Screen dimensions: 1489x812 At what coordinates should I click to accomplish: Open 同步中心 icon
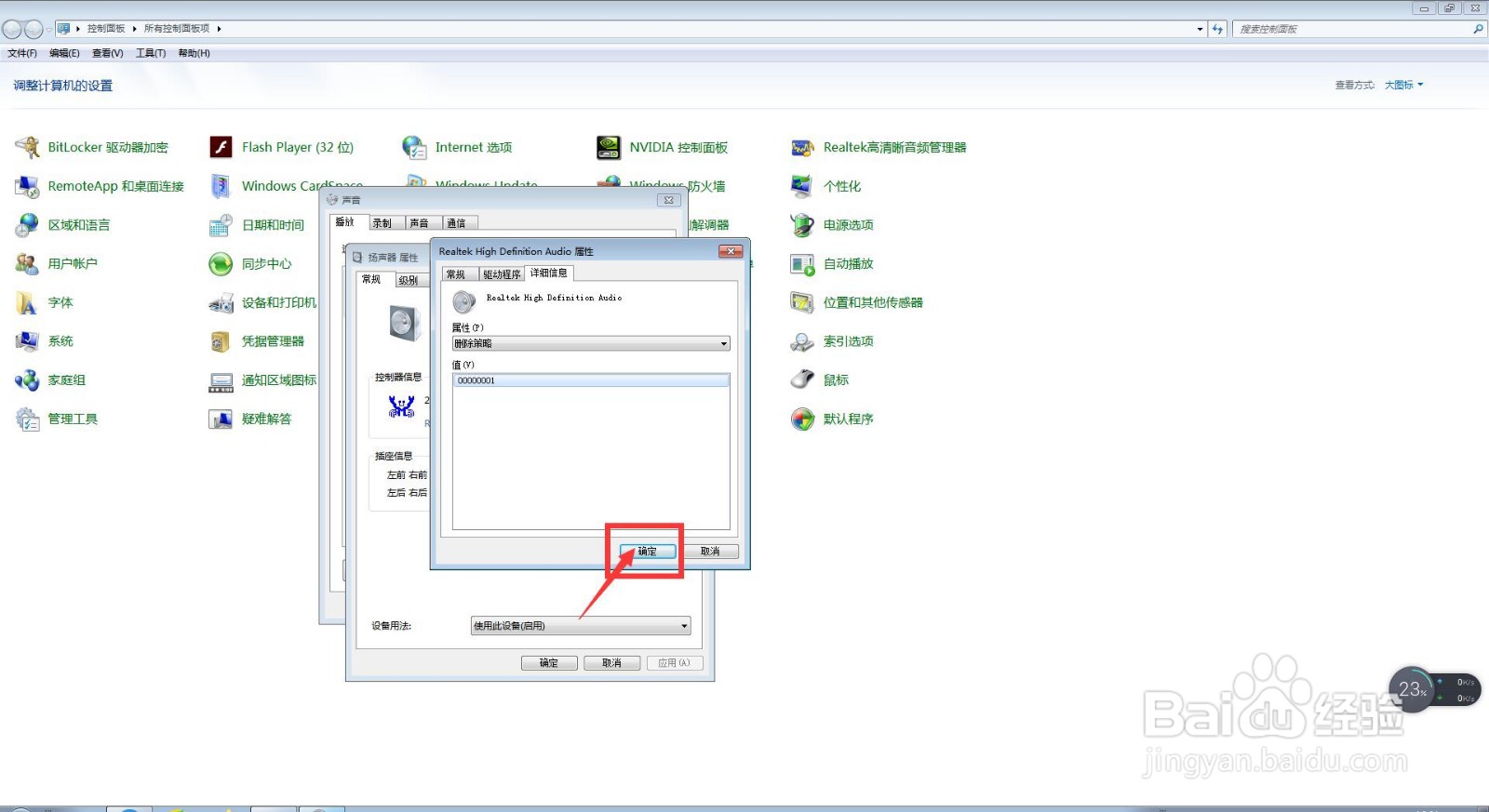221,264
